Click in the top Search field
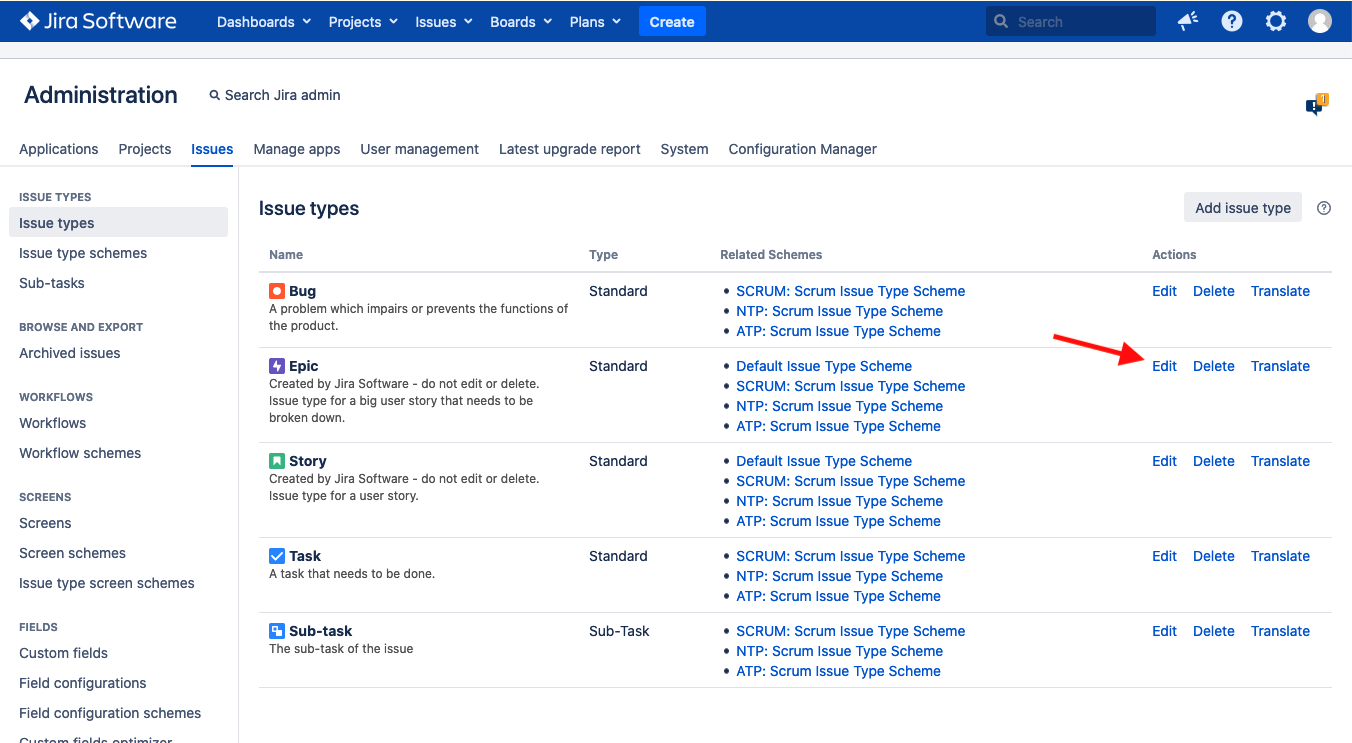Screen dimensions: 1352x743 [x=1071, y=21]
